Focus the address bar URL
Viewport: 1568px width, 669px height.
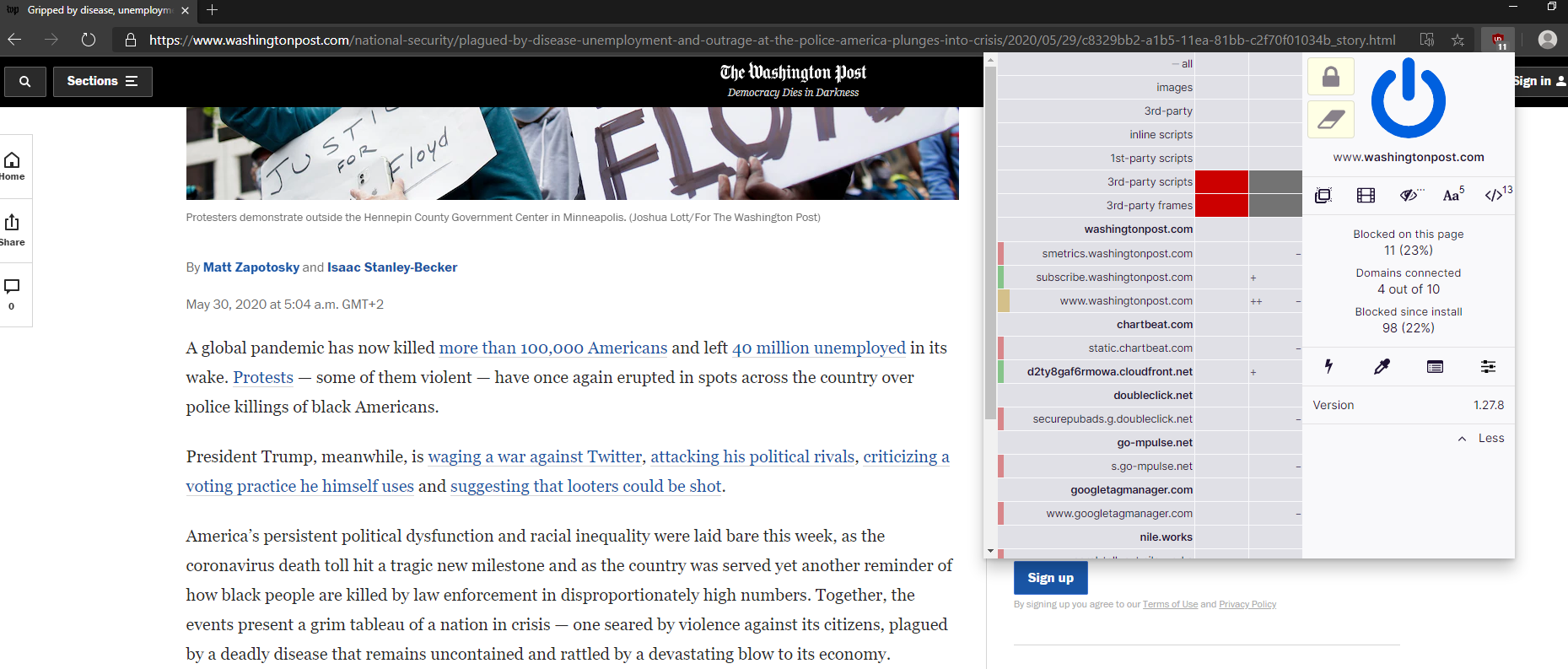772,40
